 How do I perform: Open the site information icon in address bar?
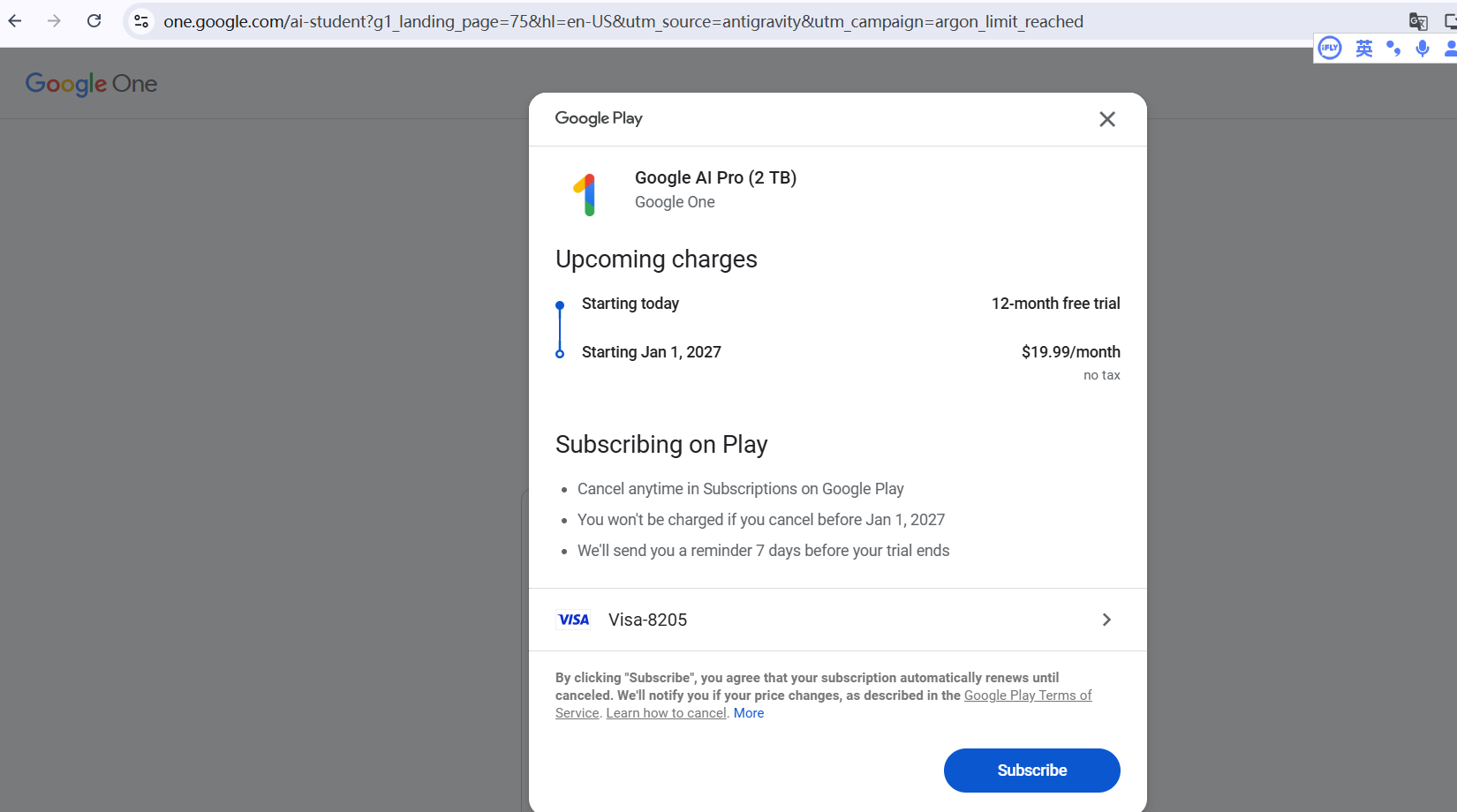tap(141, 21)
